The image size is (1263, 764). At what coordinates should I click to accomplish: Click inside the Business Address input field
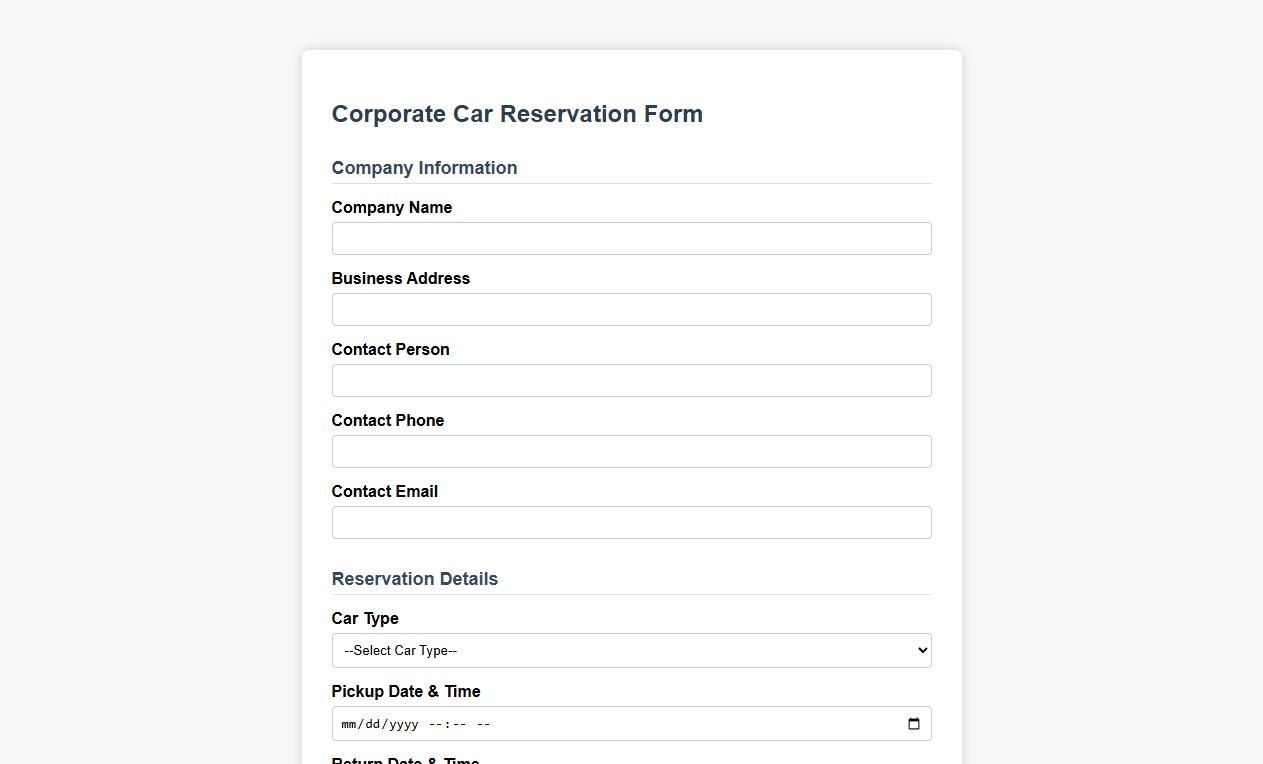pos(631,309)
